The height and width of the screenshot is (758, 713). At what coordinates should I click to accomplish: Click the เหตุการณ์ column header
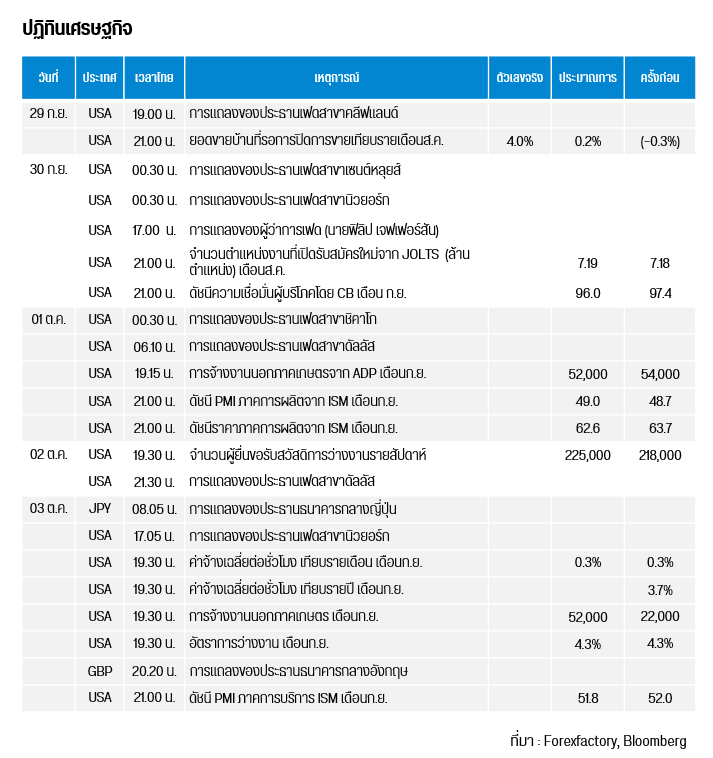pos(335,77)
